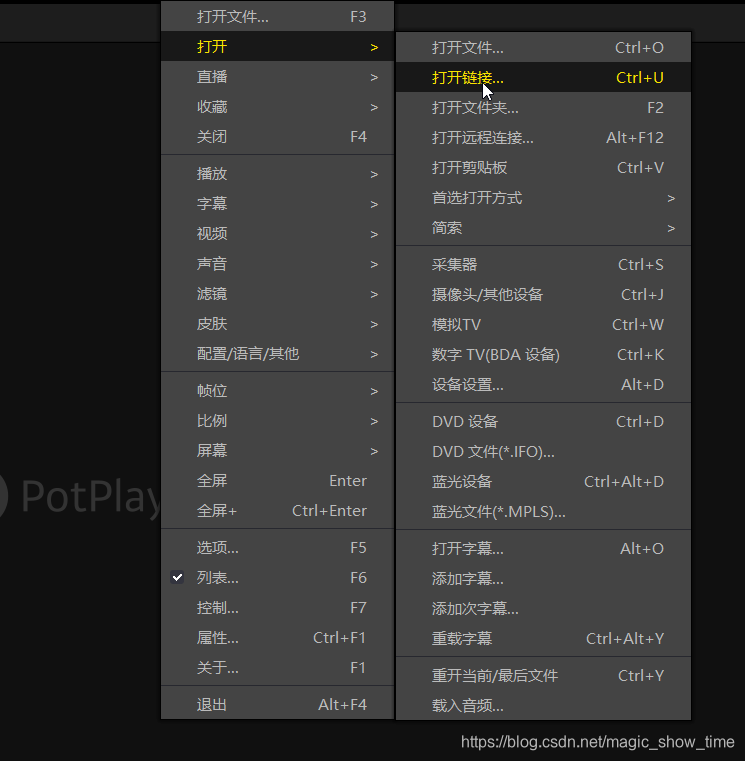Select 打开文件夹... F2
The image size is (745, 761).
click(544, 108)
